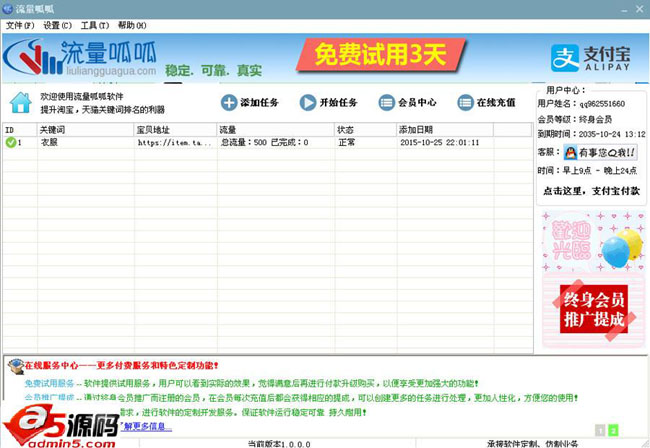
Task: Click the green check icon in row 1
Action: click(x=11, y=143)
